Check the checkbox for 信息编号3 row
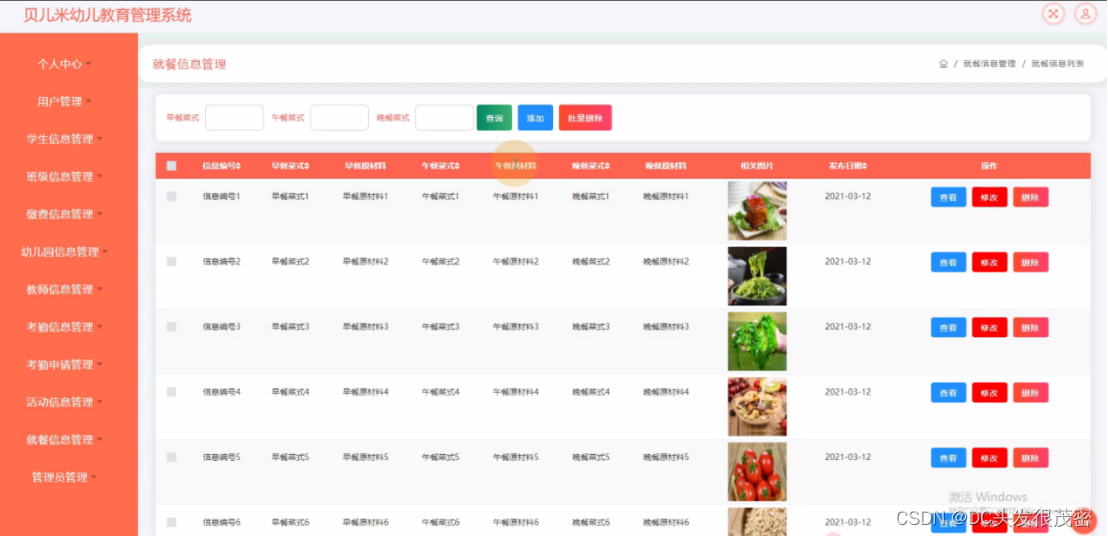Screen dimensions: 1108x537 click(x=172, y=327)
